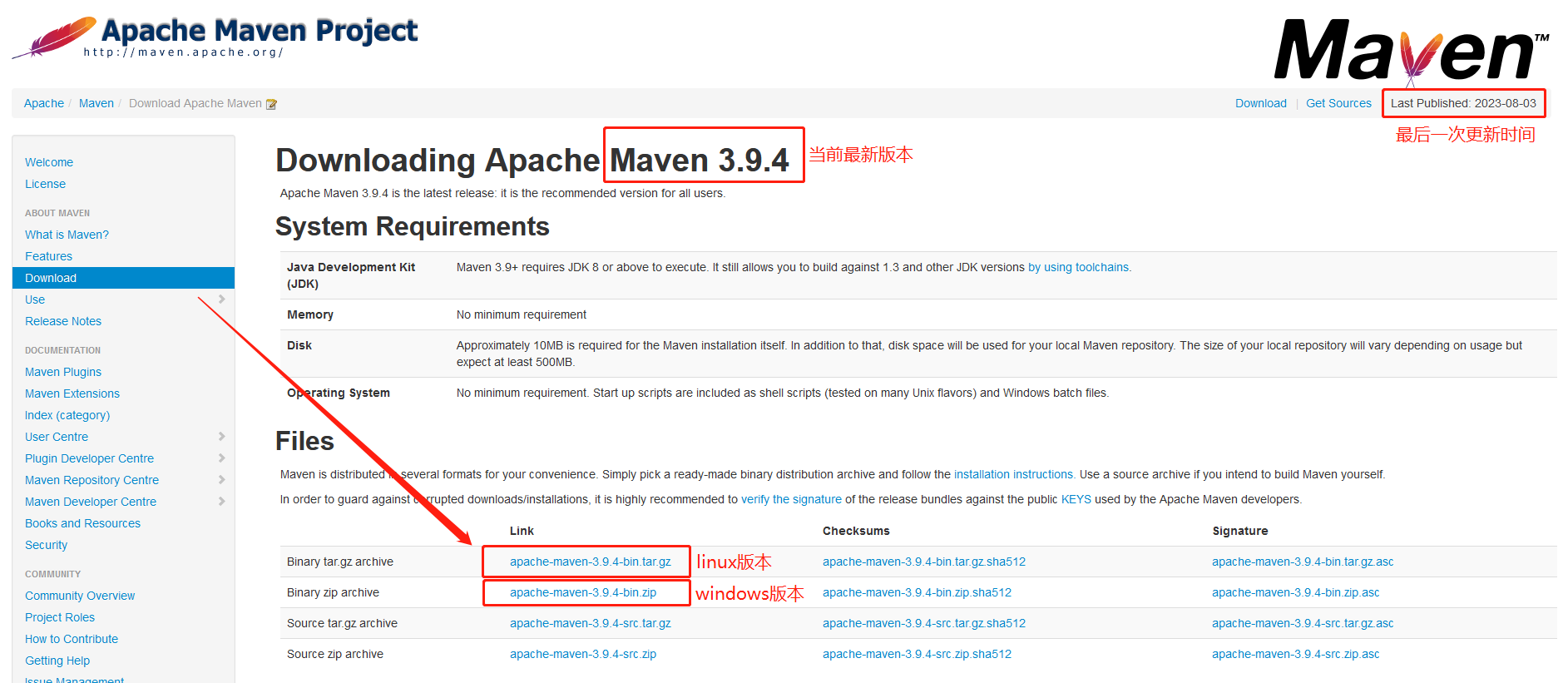Image resolution: width=1568 pixels, height=683 pixels.
Task: Open the Welcome sidebar item
Action: (x=49, y=162)
